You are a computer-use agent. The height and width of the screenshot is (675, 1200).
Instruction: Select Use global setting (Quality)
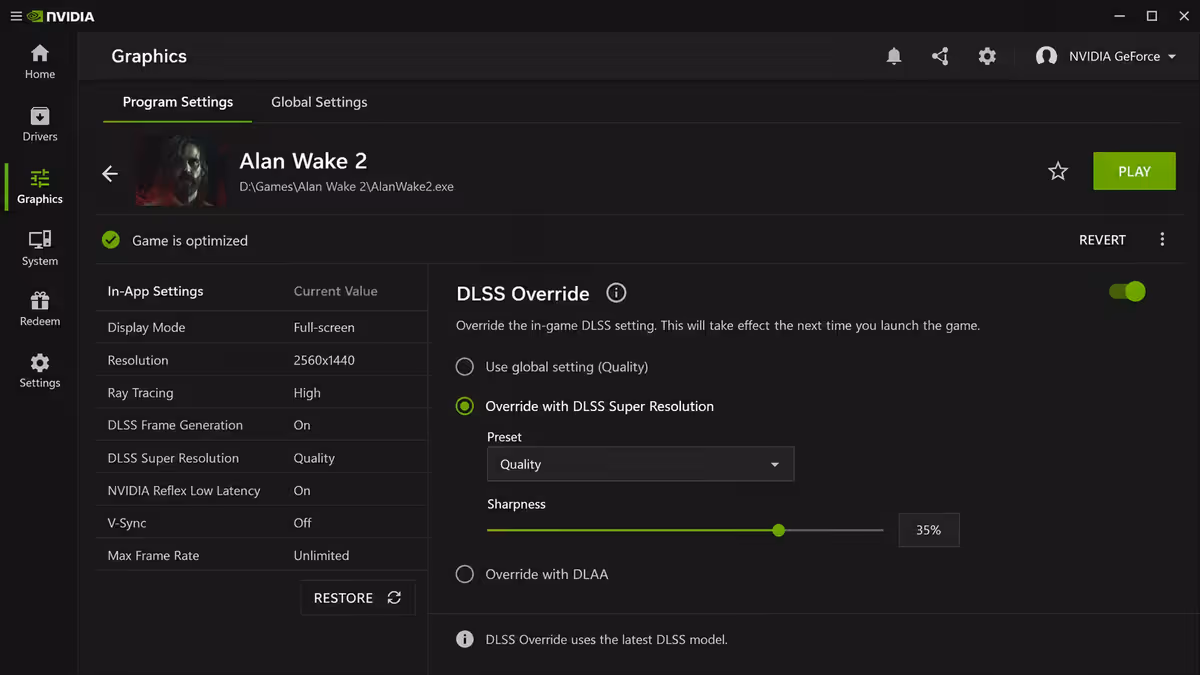click(x=465, y=367)
